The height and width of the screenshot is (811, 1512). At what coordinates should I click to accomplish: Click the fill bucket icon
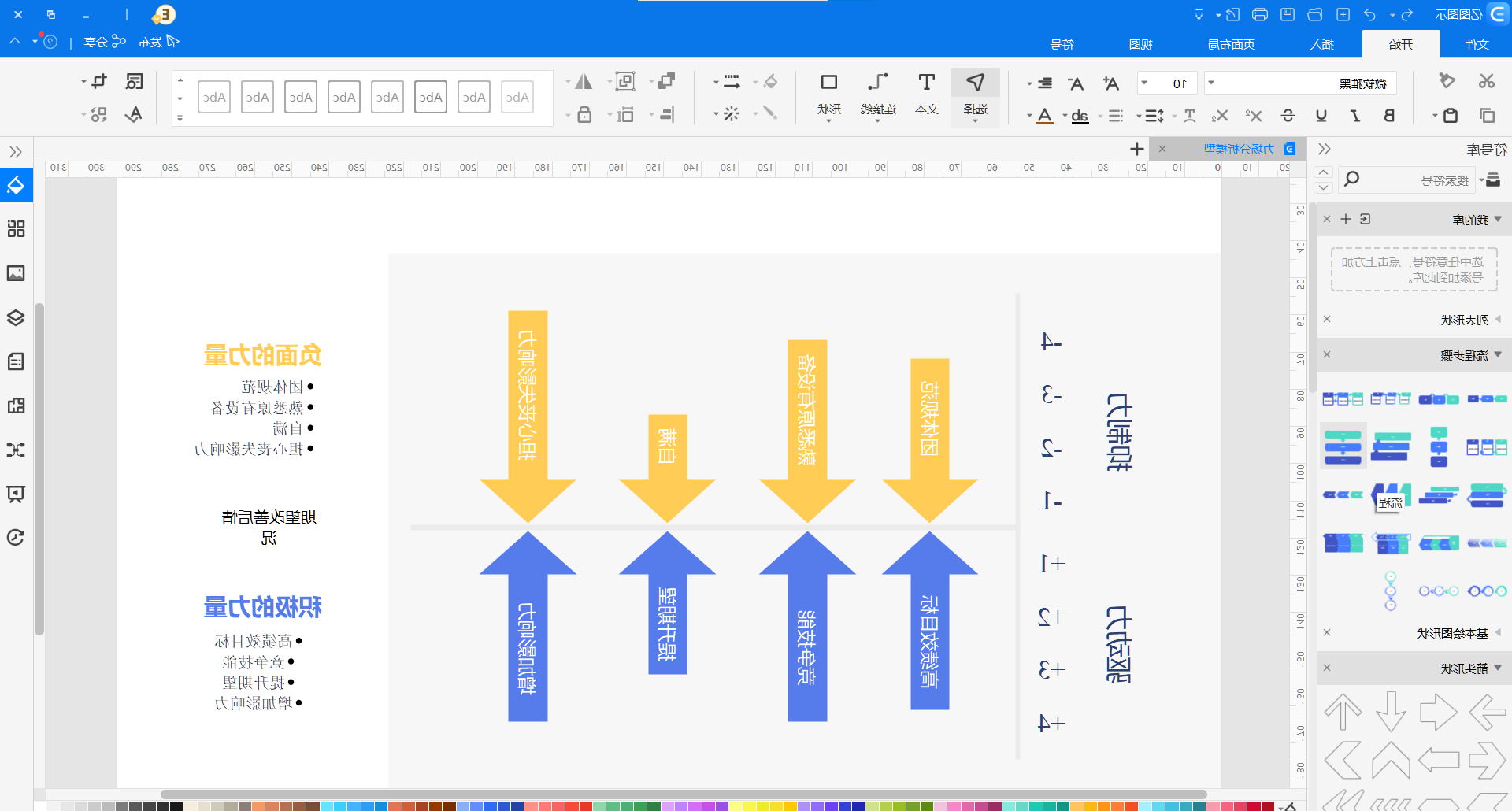pos(770,81)
